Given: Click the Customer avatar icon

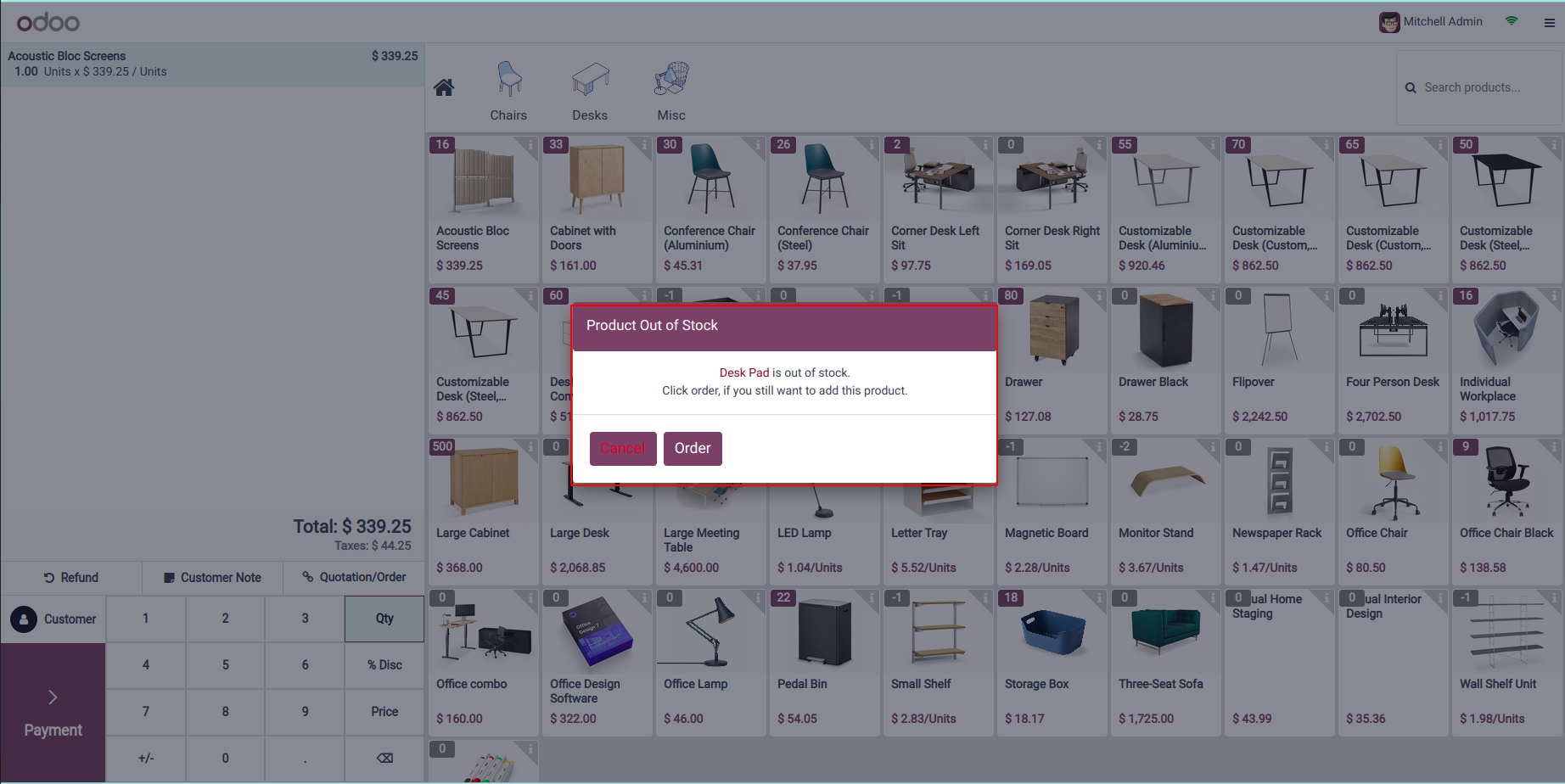Looking at the screenshot, I should (x=24, y=619).
